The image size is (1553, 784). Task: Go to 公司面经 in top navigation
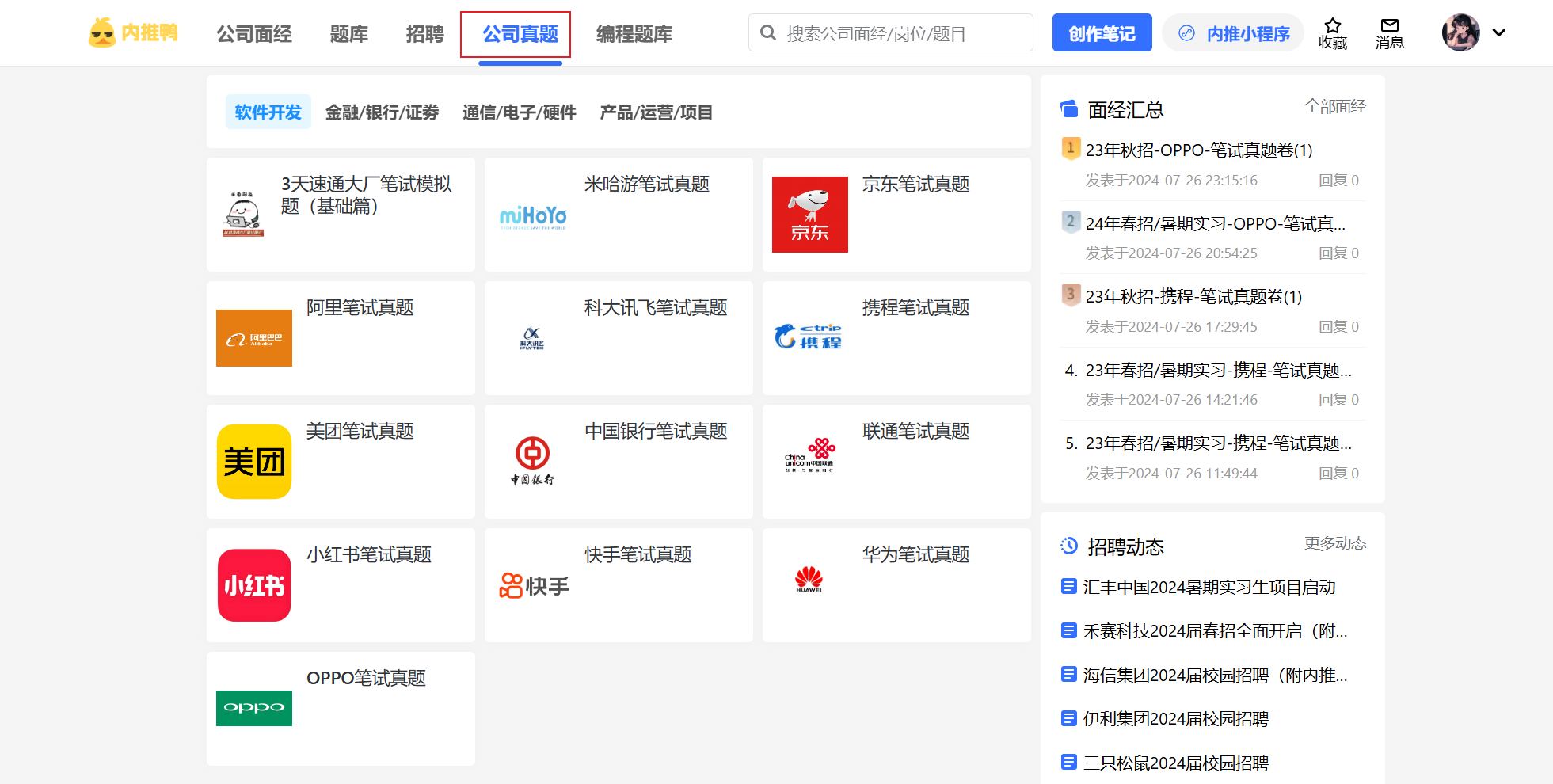254,34
